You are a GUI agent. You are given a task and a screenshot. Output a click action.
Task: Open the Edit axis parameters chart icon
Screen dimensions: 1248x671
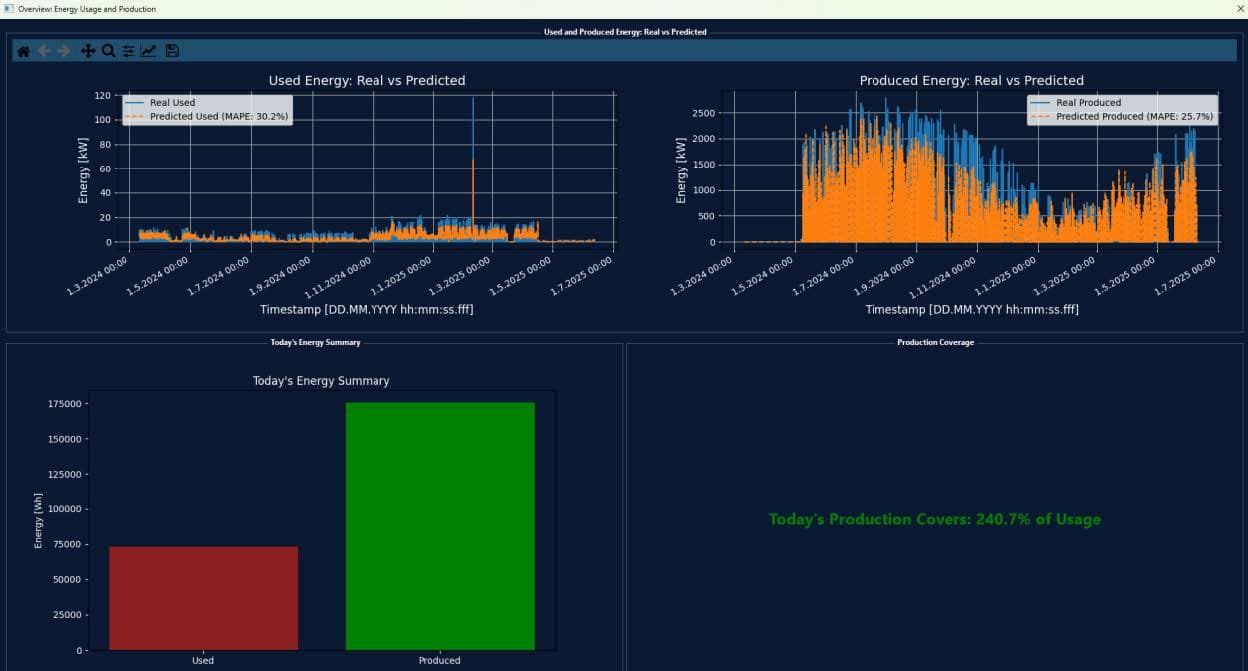pos(148,51)
